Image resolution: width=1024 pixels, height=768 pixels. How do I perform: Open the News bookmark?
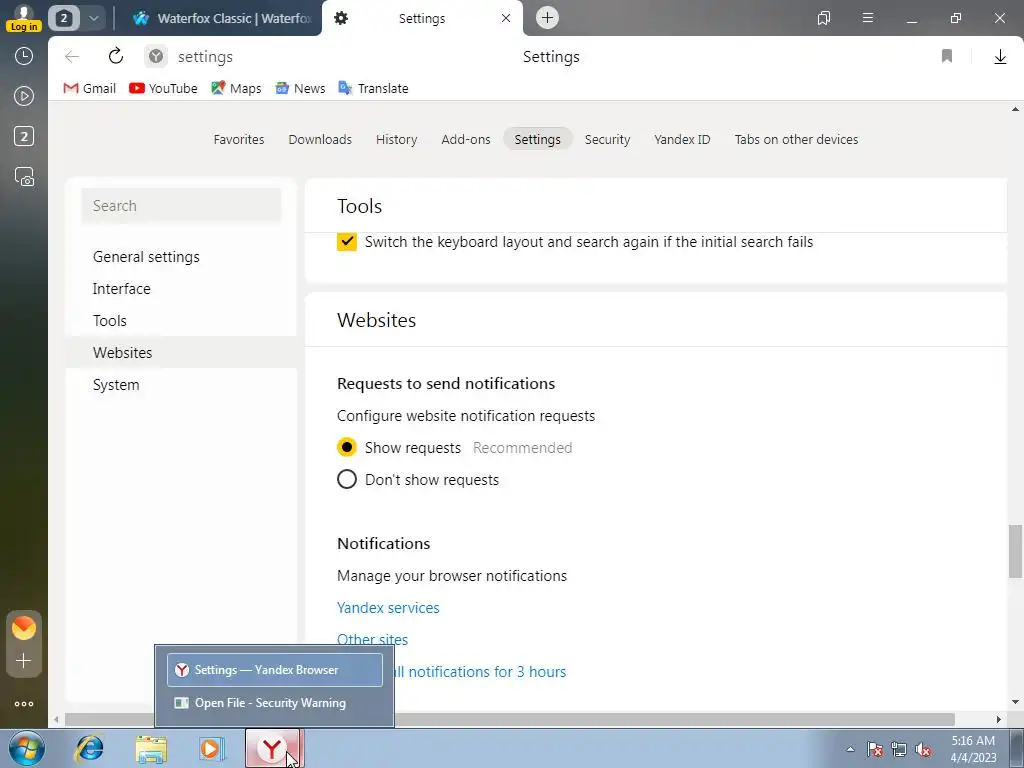click(300, 88)
